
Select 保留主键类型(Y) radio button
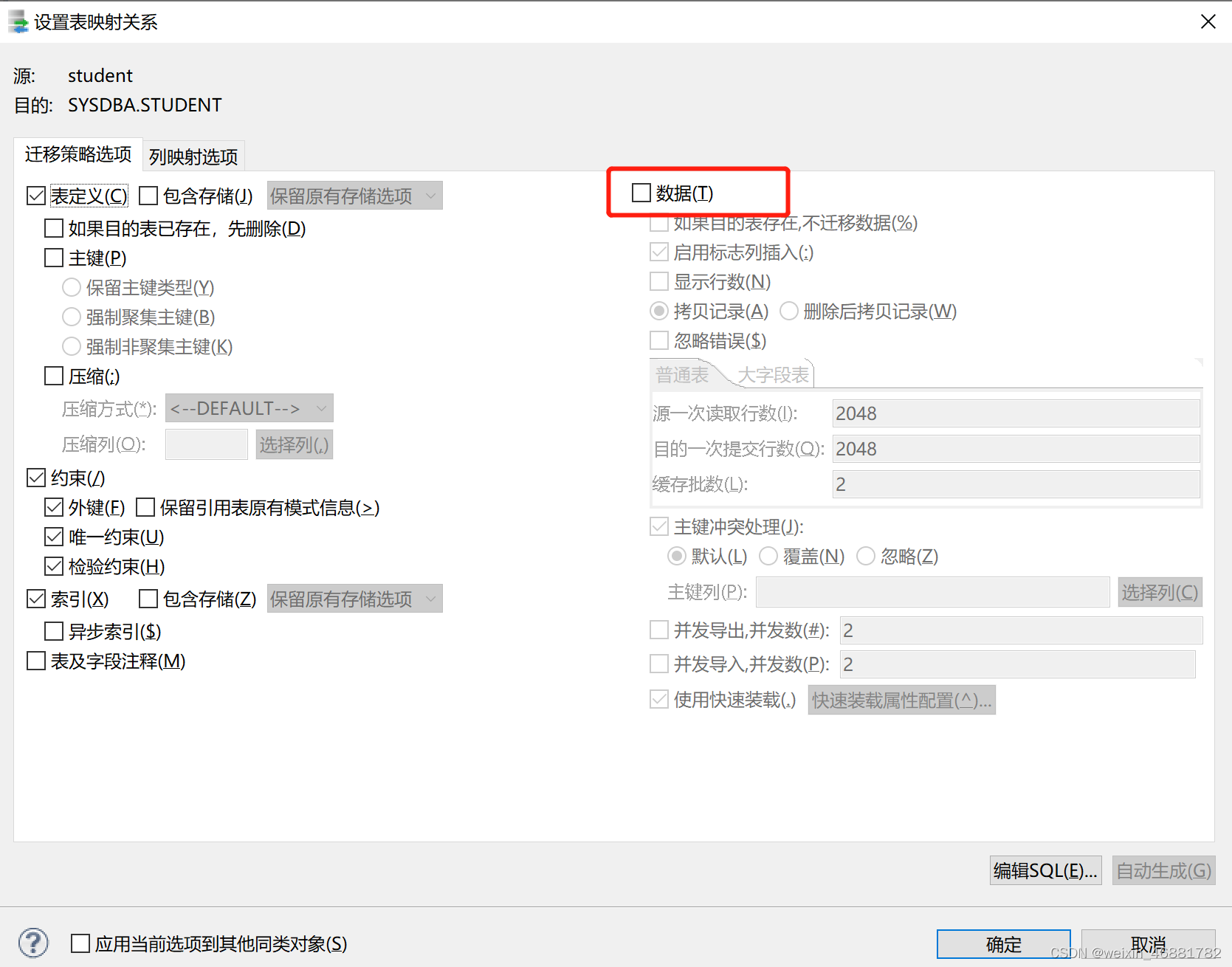[72, 287]
